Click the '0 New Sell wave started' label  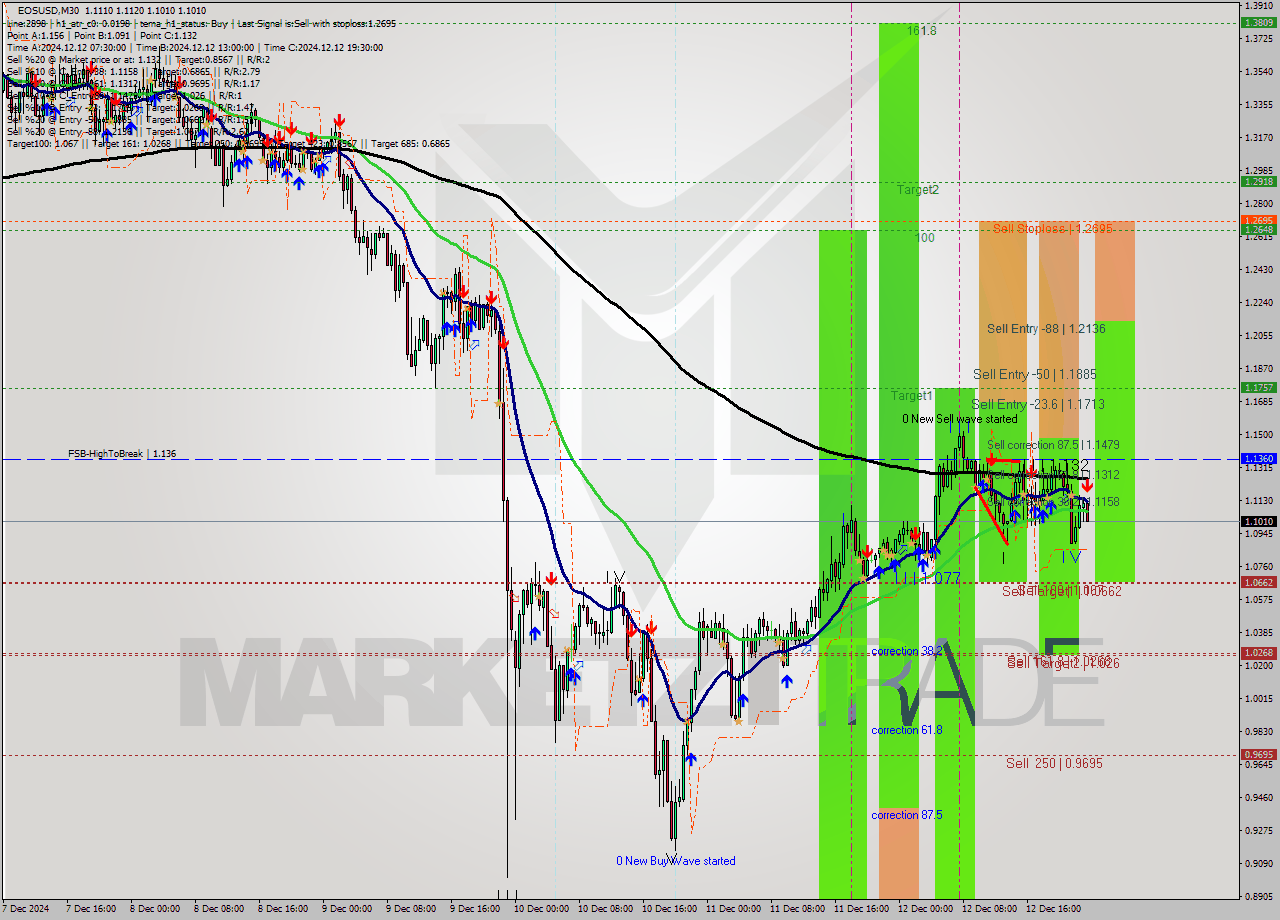(959, 419)
